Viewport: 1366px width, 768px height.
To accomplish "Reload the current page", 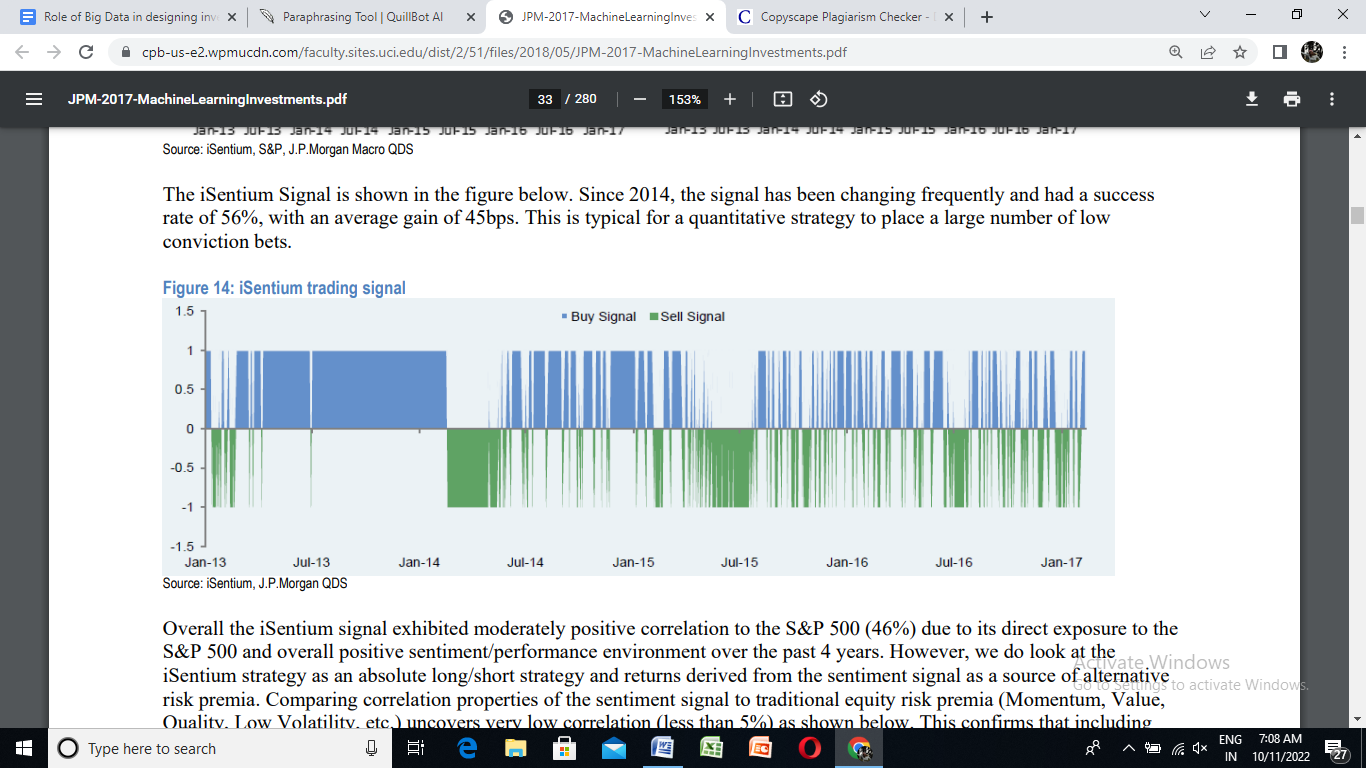I will (x=86, y=52).
